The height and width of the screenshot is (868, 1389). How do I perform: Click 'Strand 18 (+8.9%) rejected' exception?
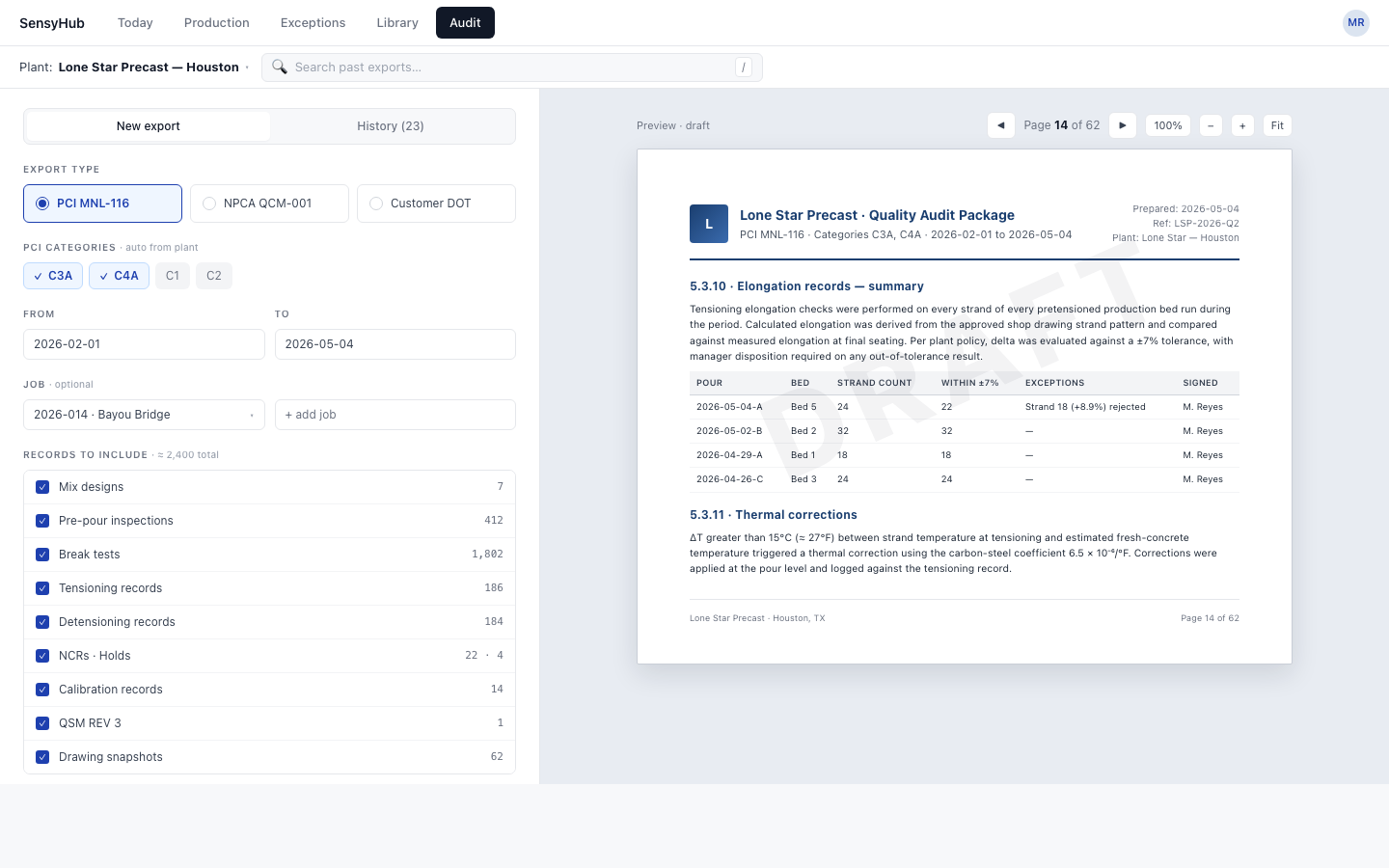tap(1085, 407)
